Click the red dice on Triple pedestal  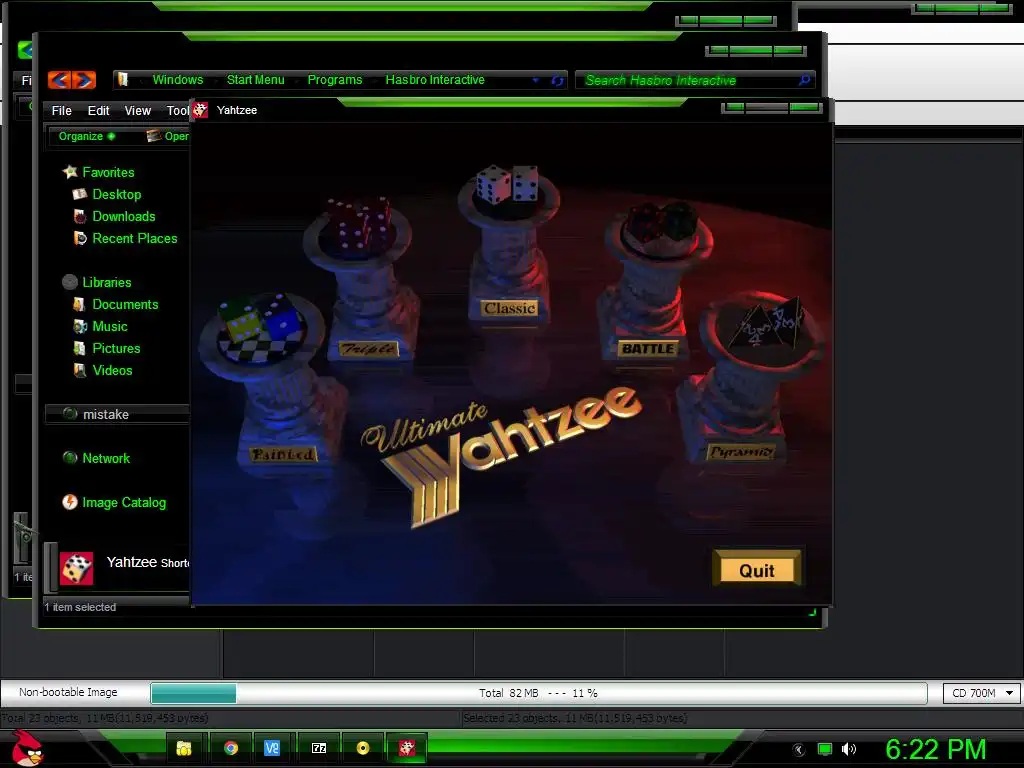pos(359,223)
